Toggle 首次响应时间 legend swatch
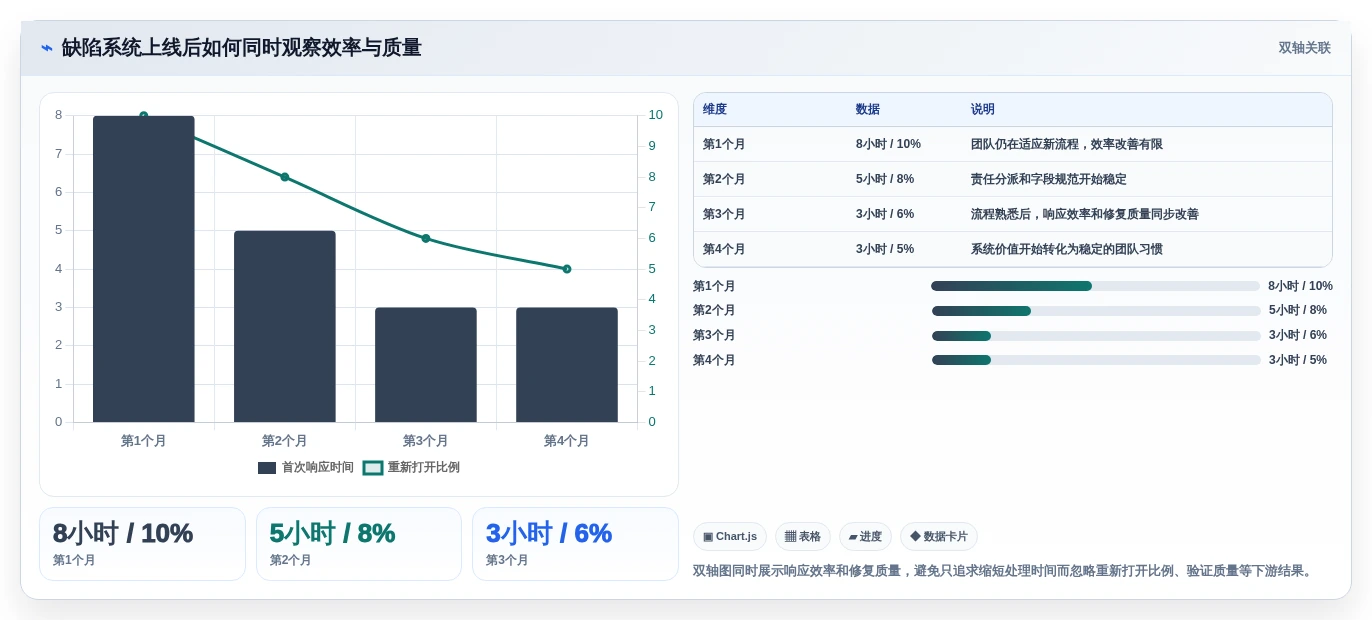 (267, 467)
